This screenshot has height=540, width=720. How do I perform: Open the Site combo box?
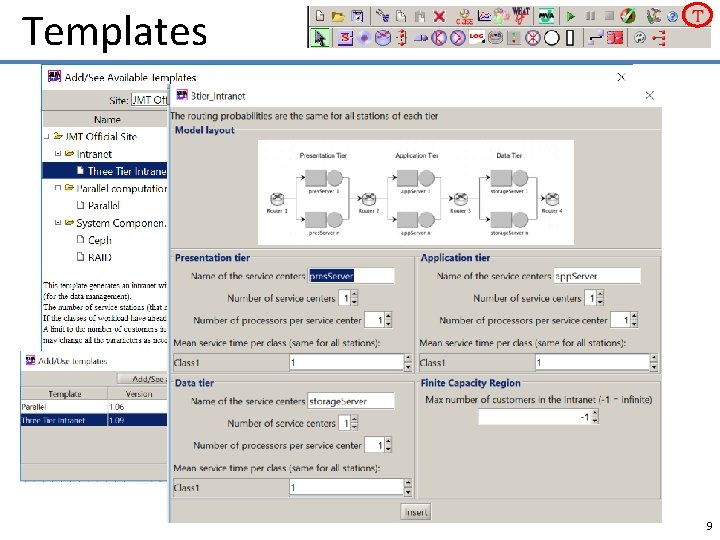149,100
